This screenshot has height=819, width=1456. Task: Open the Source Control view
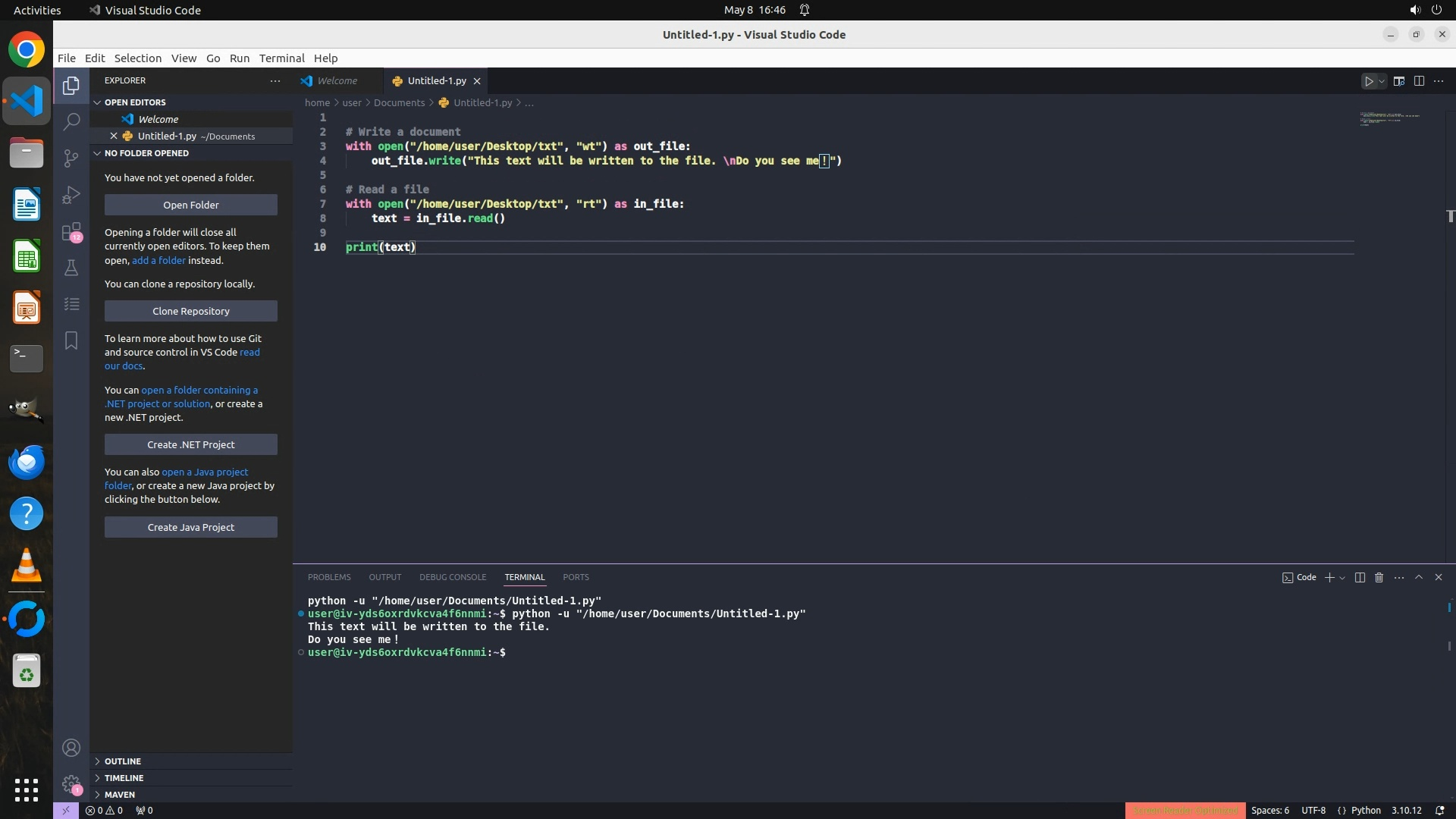[71, 158]
